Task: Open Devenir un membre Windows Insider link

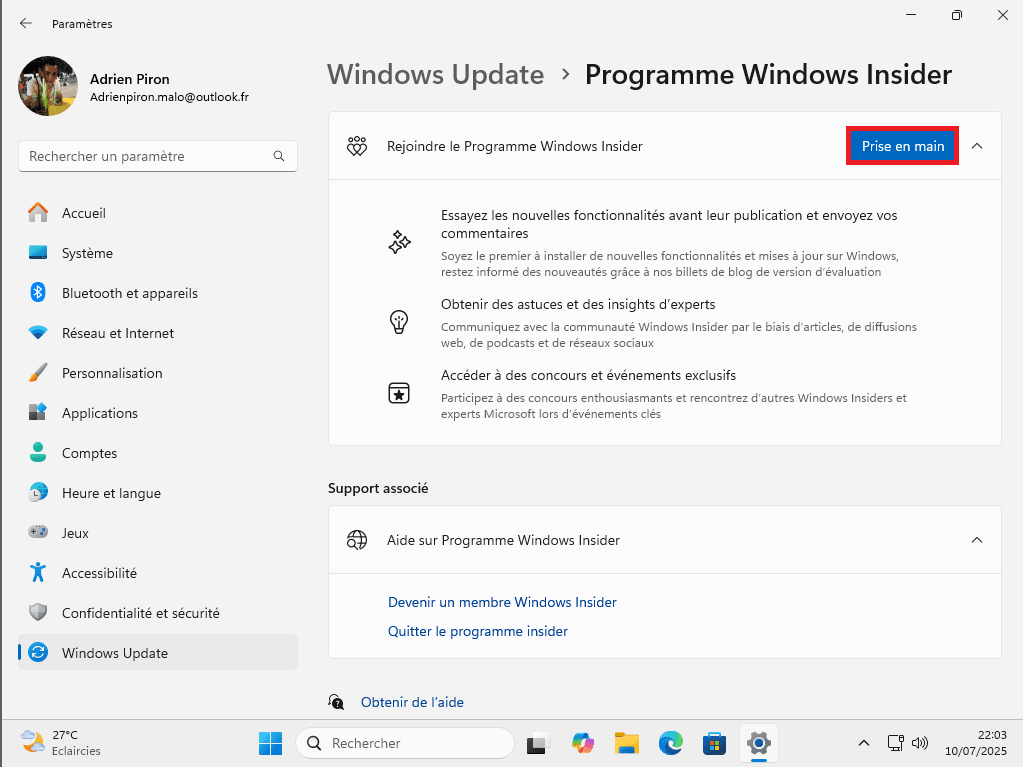Action: click(x=502, y=602)
